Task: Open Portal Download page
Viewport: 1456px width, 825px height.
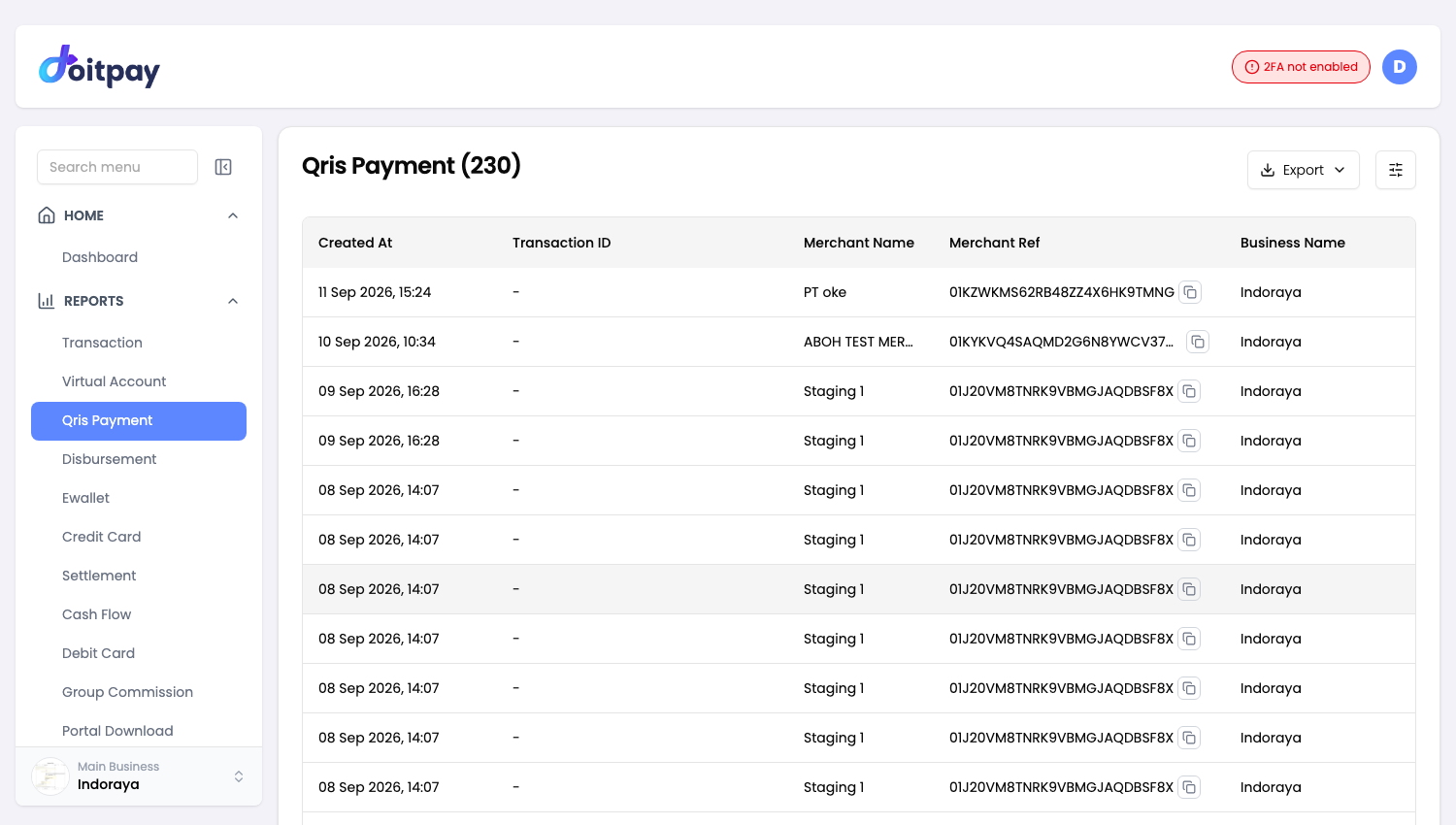Action: [x=117, y=731]
